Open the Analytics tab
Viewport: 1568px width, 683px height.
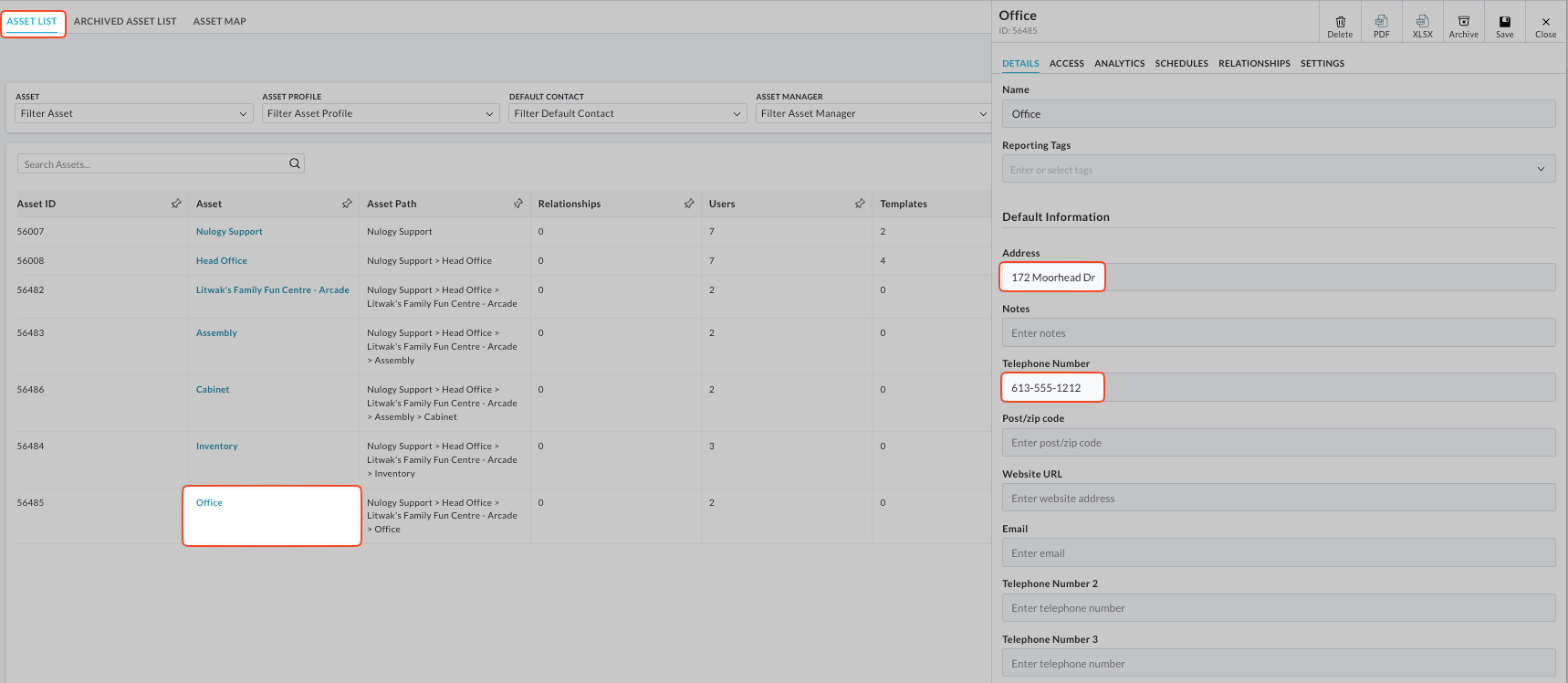(1120, 64)
